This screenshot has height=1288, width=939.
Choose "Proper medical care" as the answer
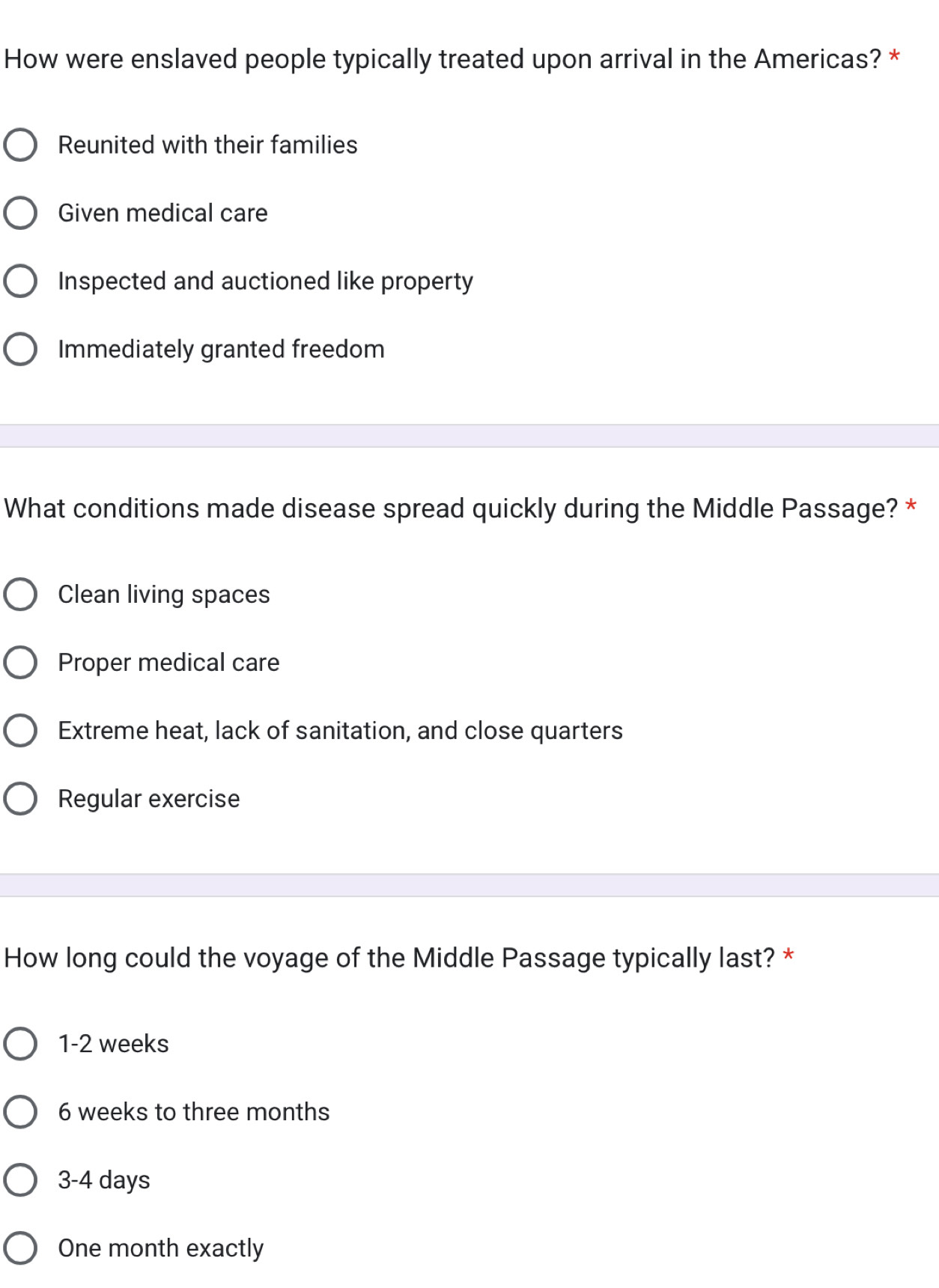(20, 663)
